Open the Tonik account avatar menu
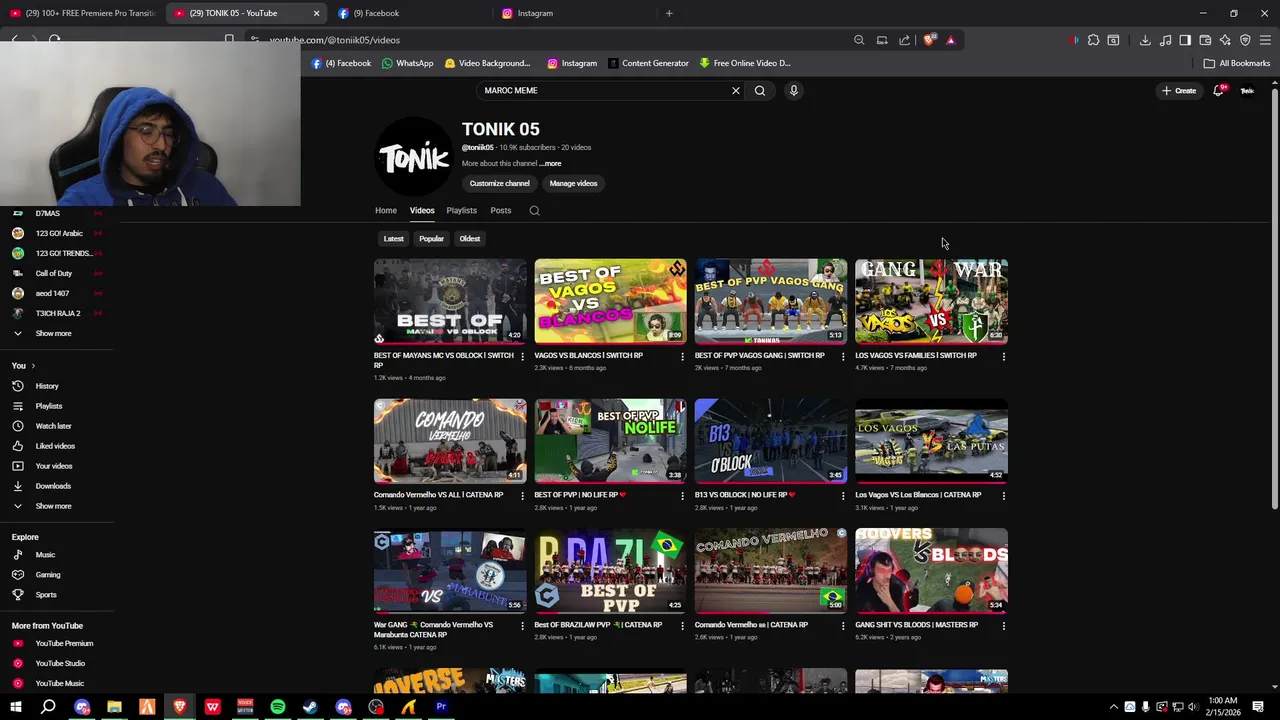 pos(1247,90)
